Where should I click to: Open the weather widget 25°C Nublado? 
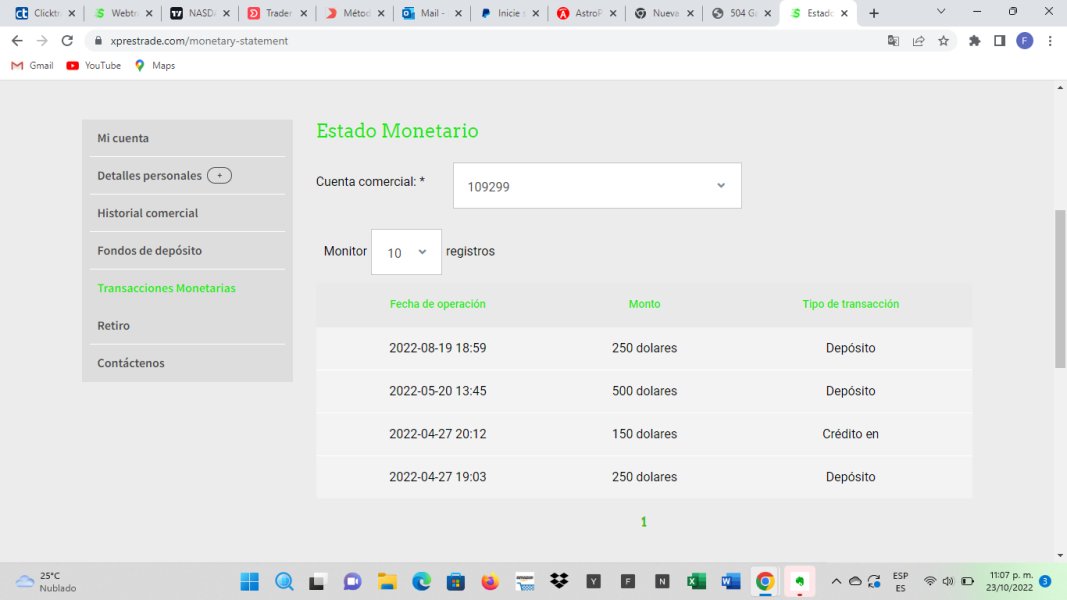coord(46,582)
